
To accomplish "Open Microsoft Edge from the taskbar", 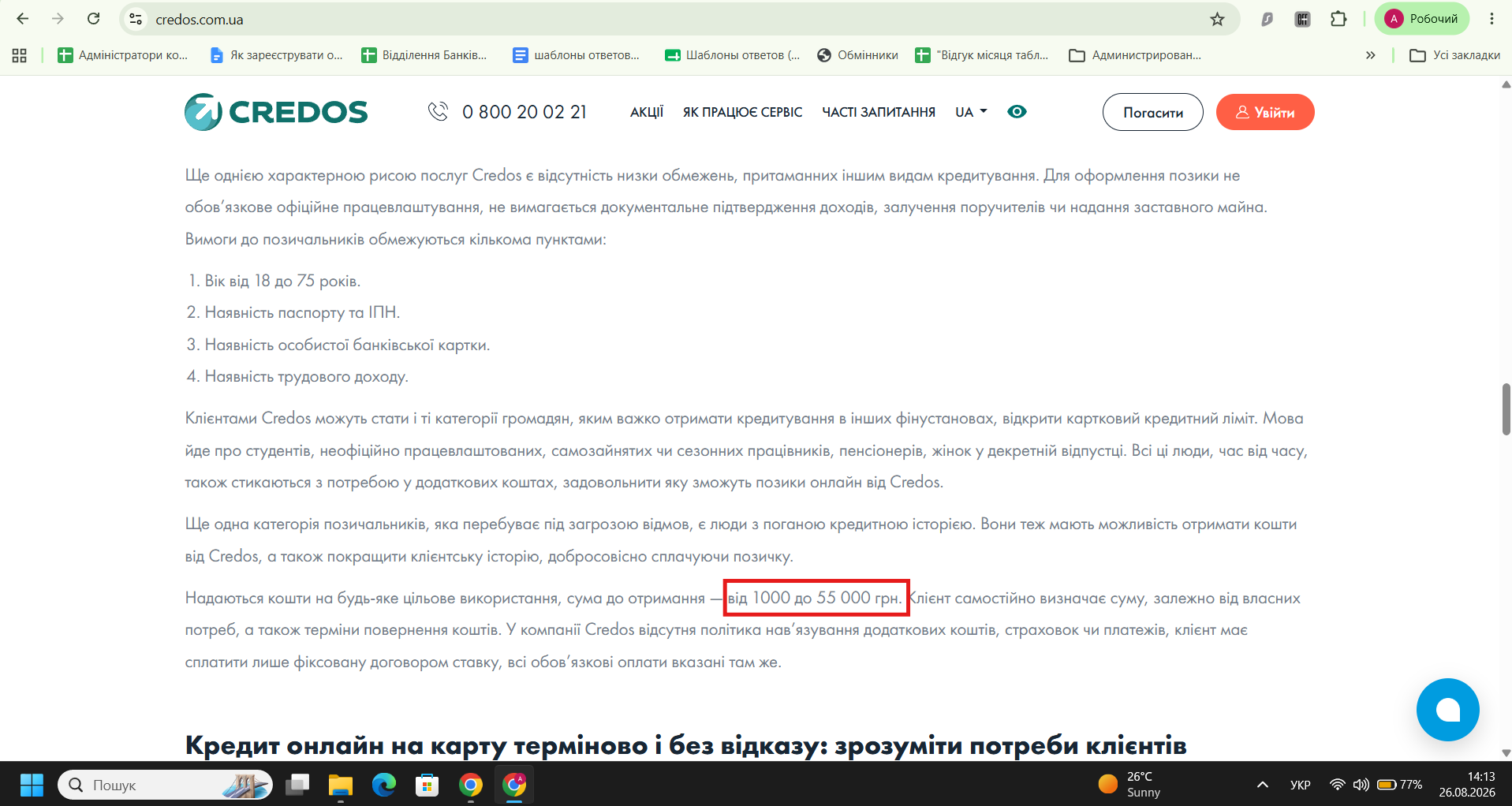I will click(x=384, y=785).
